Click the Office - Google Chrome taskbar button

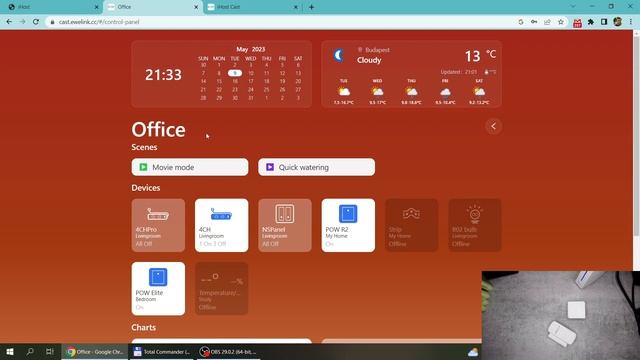(x=95, y=351)
